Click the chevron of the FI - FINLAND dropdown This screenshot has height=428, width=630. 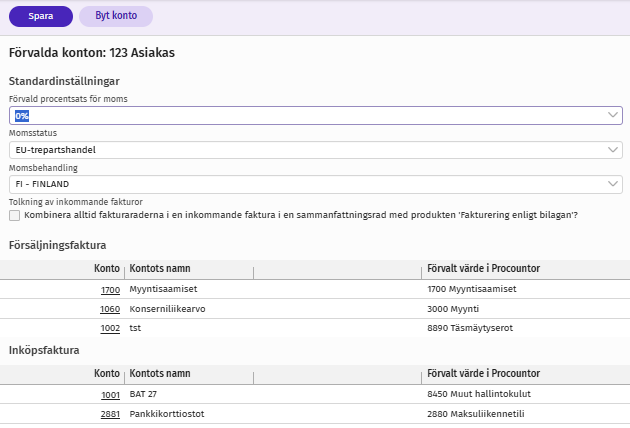pyautogui.click(x=613, y=184)
